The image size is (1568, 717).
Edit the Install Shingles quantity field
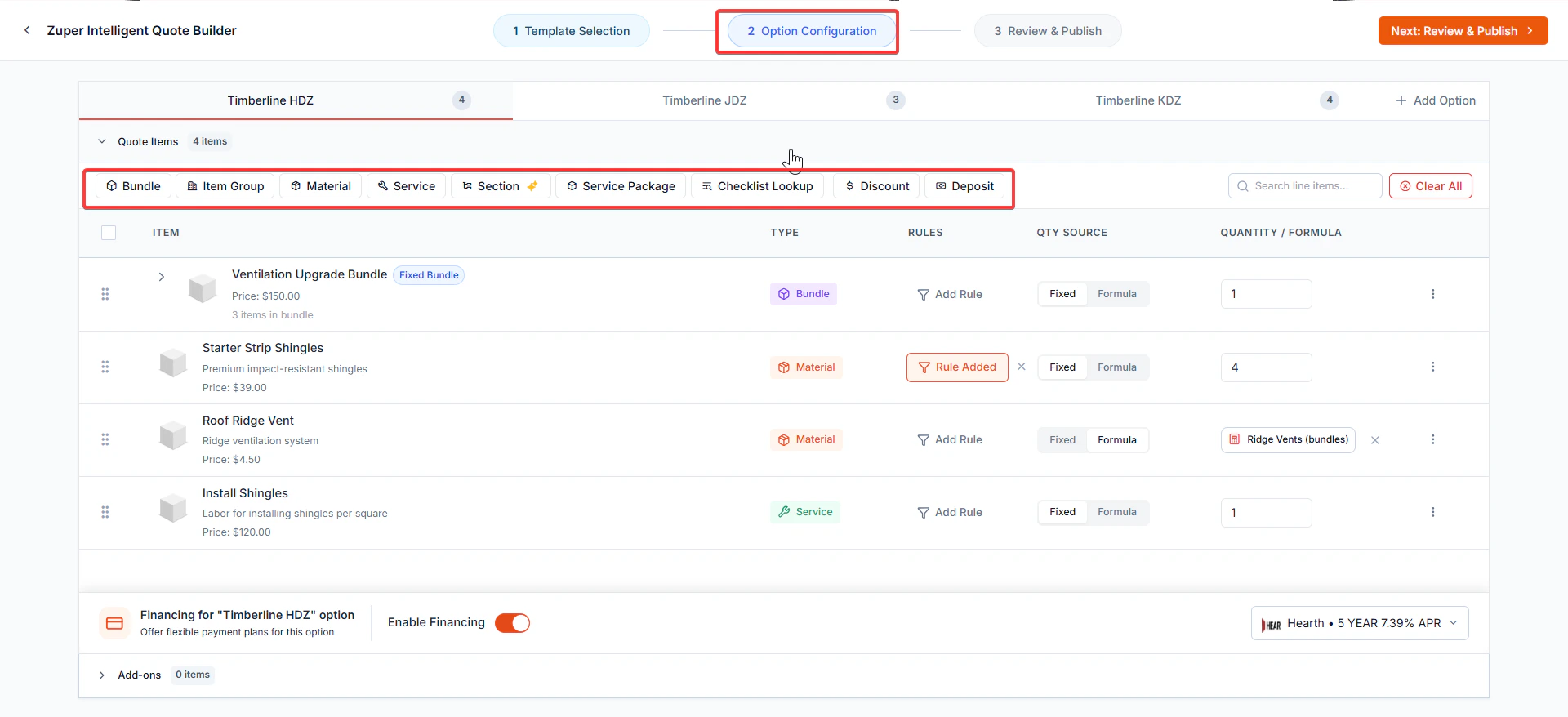pos(1266,513)
